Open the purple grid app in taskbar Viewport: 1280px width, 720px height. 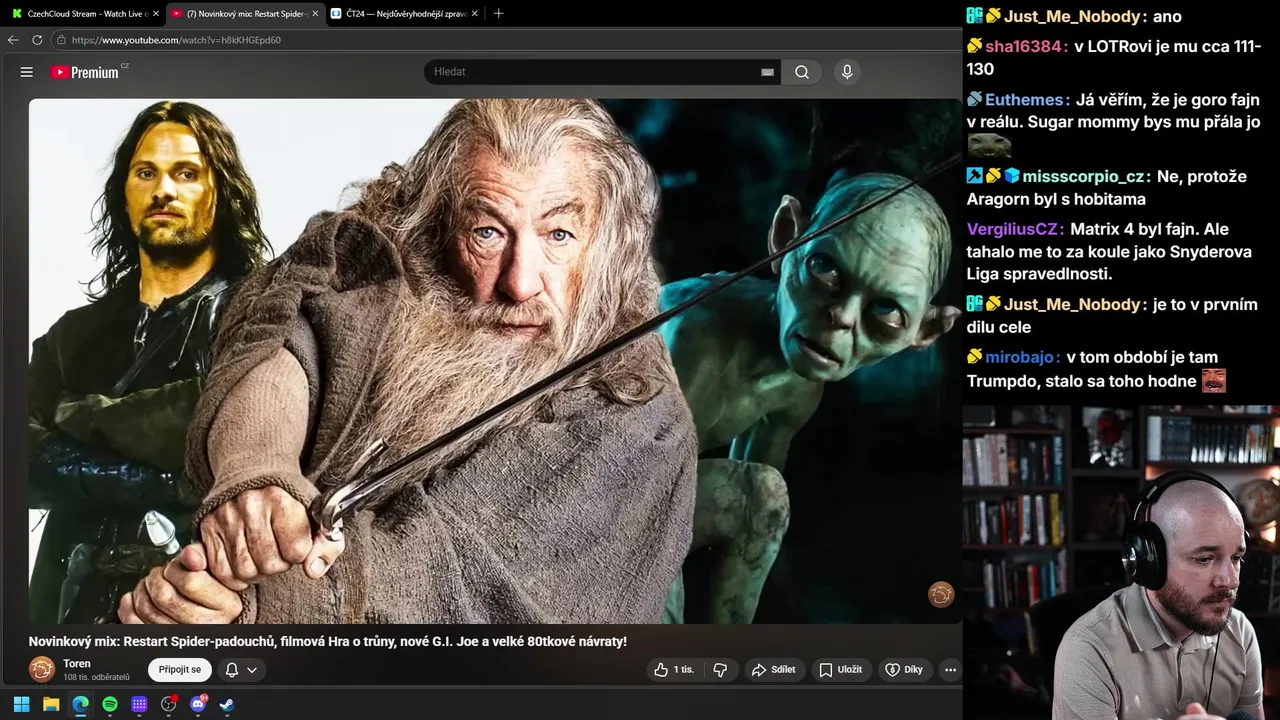click(139, 704)
